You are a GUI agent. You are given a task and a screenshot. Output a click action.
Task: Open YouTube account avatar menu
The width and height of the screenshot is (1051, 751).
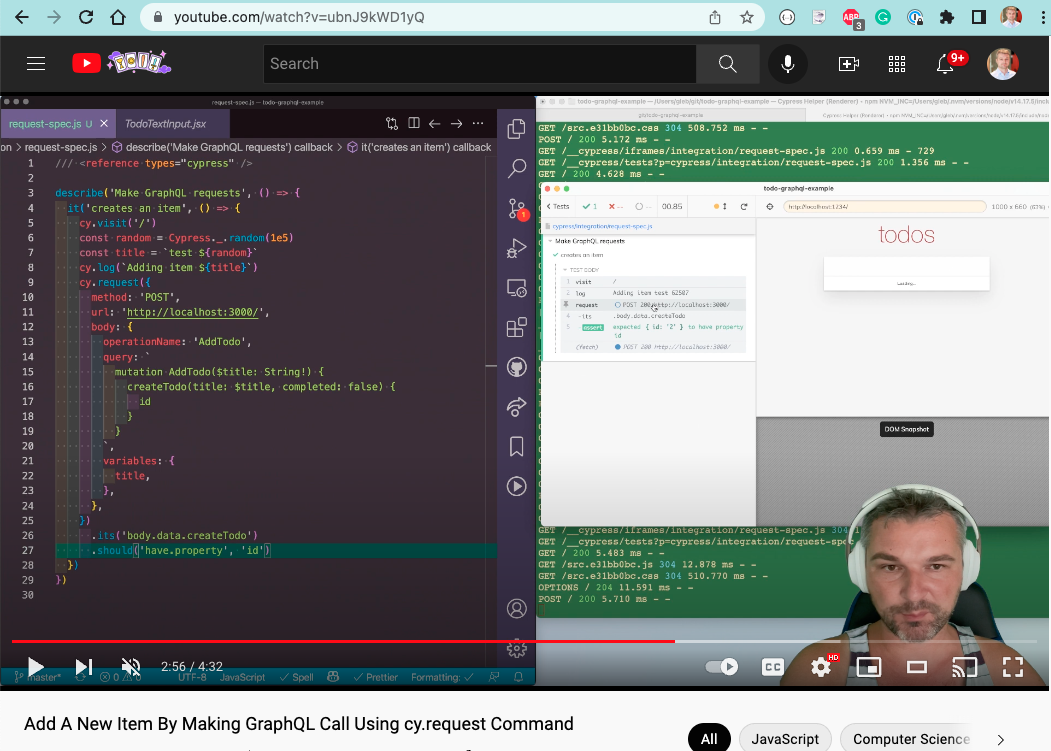click(1003, 64)
